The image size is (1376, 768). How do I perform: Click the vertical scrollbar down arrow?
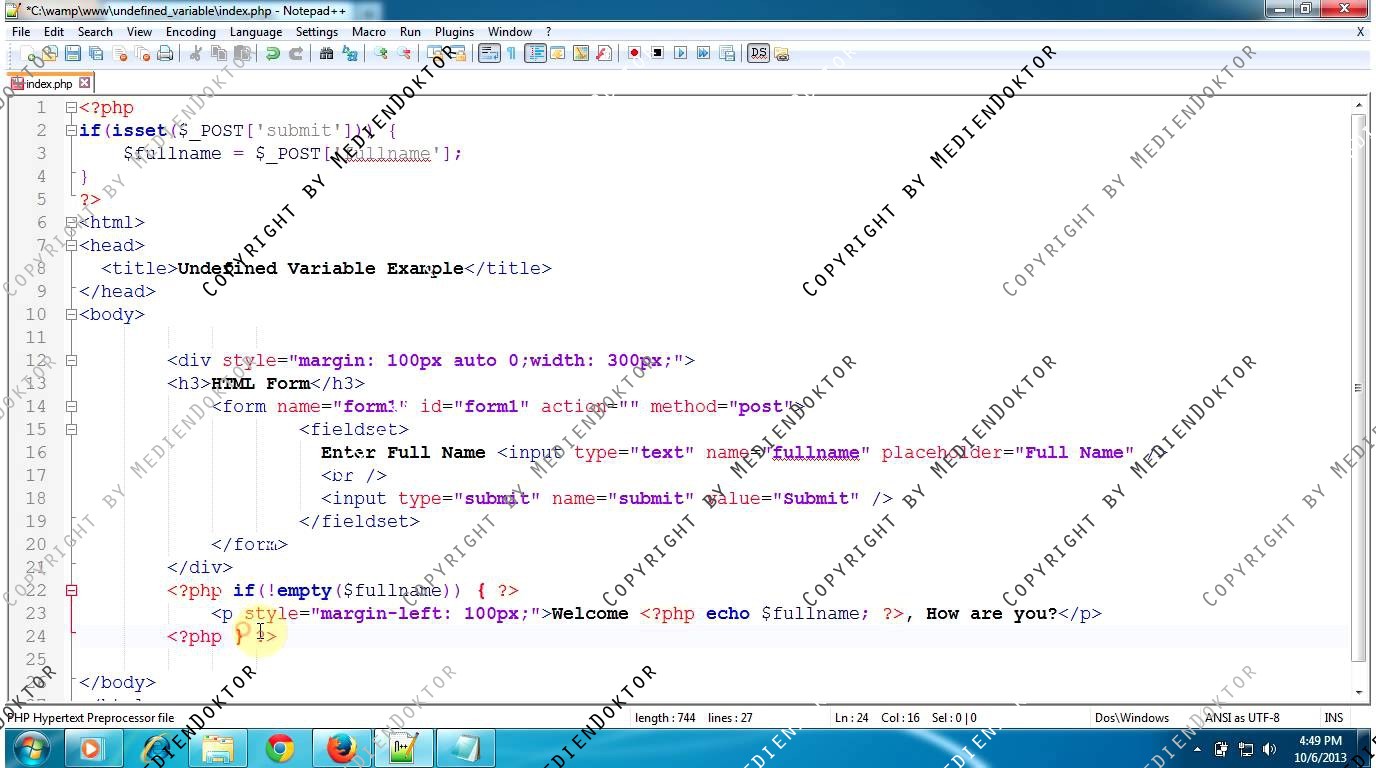point(1358,692)
